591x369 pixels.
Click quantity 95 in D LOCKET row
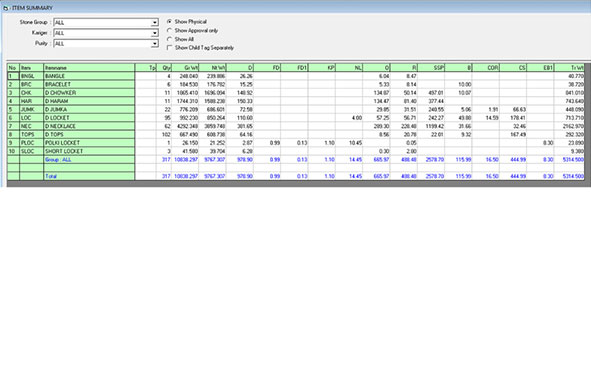click(164, 118)
